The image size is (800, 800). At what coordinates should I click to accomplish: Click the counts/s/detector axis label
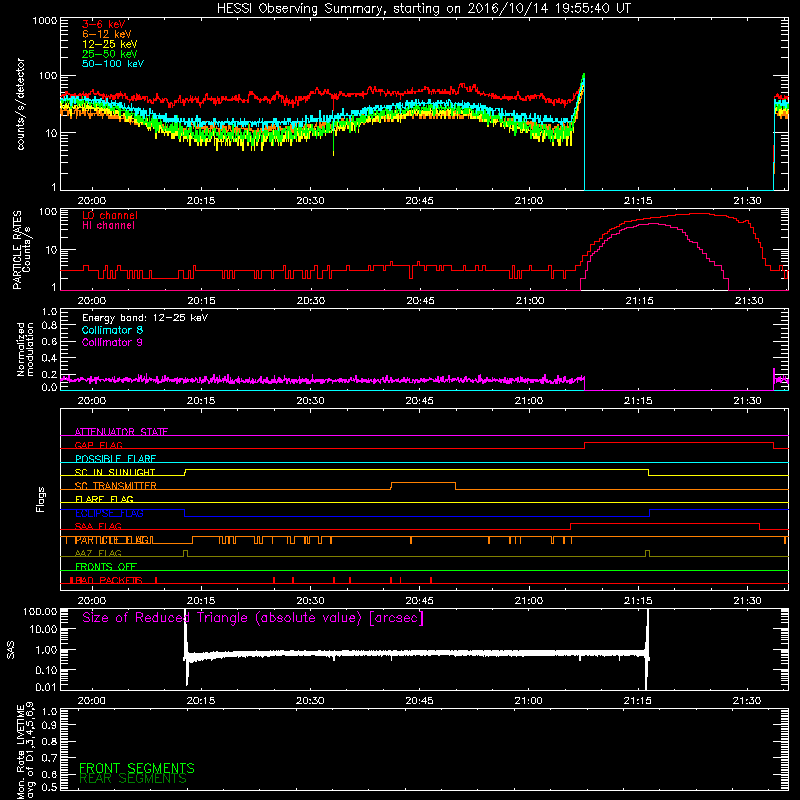point(20,104)
